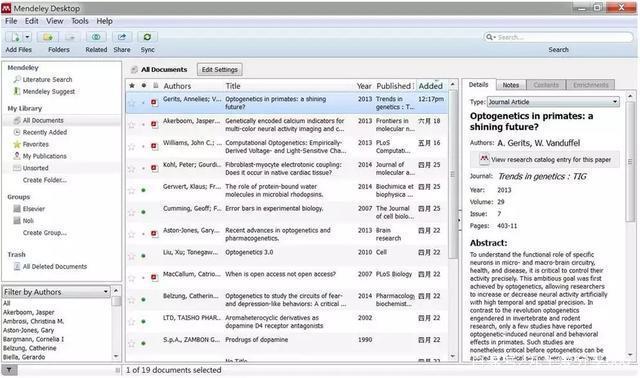The height and width of the screenshot is (378, 640).
Task: Select the "Prodrugs of dopamine" document
Action: pos(256,340)
